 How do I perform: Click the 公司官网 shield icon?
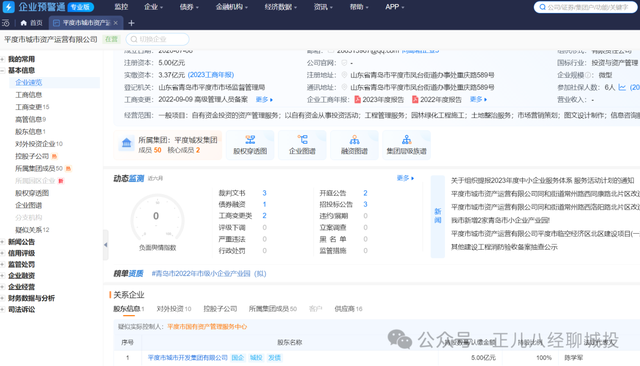[344, 63]
